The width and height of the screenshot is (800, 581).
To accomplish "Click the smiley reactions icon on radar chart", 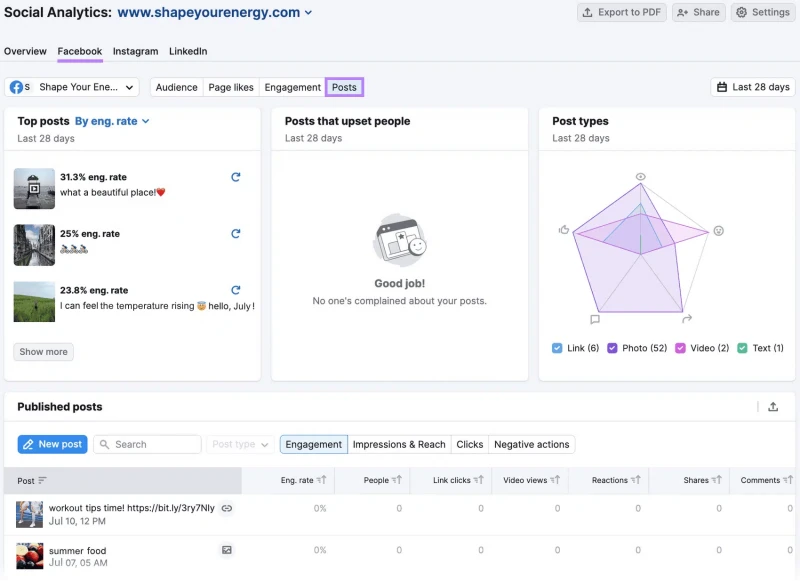I will [x=718, y=231].
